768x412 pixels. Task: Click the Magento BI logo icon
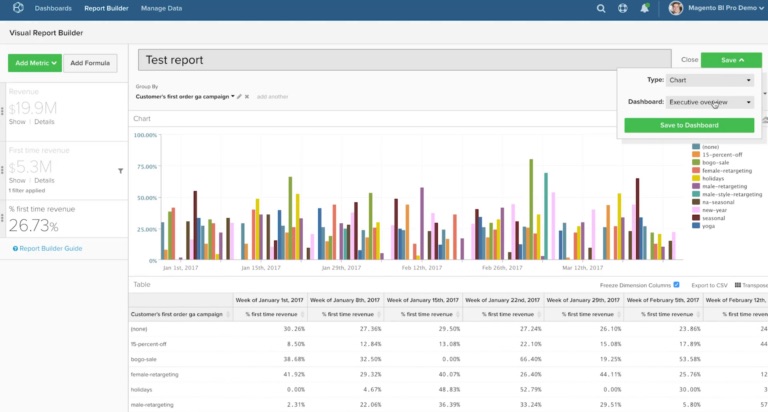17,8
